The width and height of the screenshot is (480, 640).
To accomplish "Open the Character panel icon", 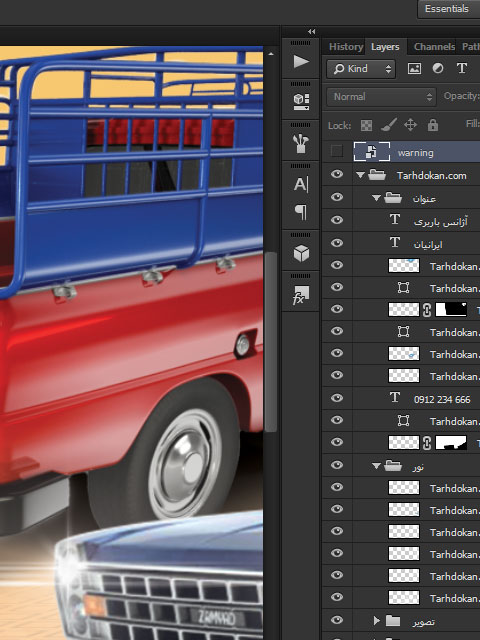I will (301, 184).
